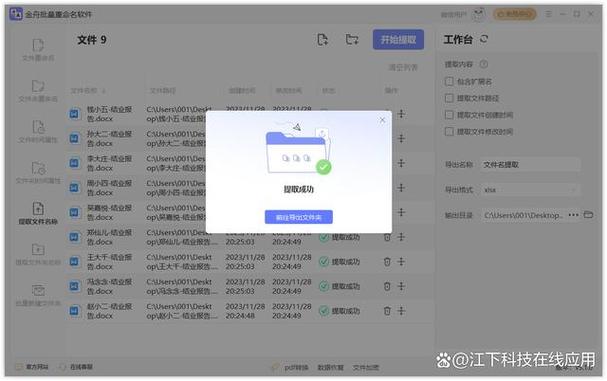The height and width of the screenshot is (381, 607).
Task: Enable the 包含扩展名 checkbox
Action: pos(449,81)
